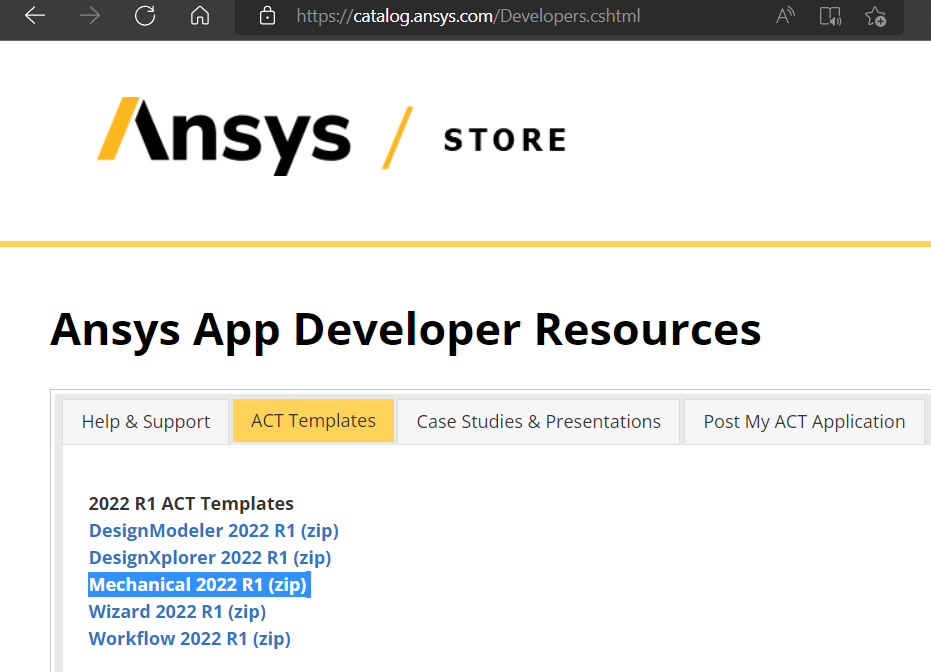Click the browser forward arrow
The image size is (931, 672).
(90, 15)
